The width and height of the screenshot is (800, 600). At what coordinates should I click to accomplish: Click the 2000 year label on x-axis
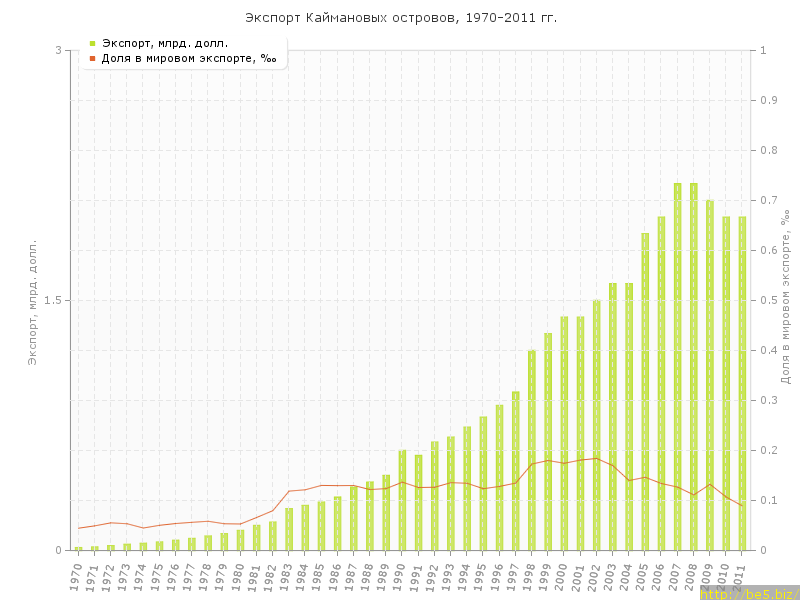[x=562, y=577]
